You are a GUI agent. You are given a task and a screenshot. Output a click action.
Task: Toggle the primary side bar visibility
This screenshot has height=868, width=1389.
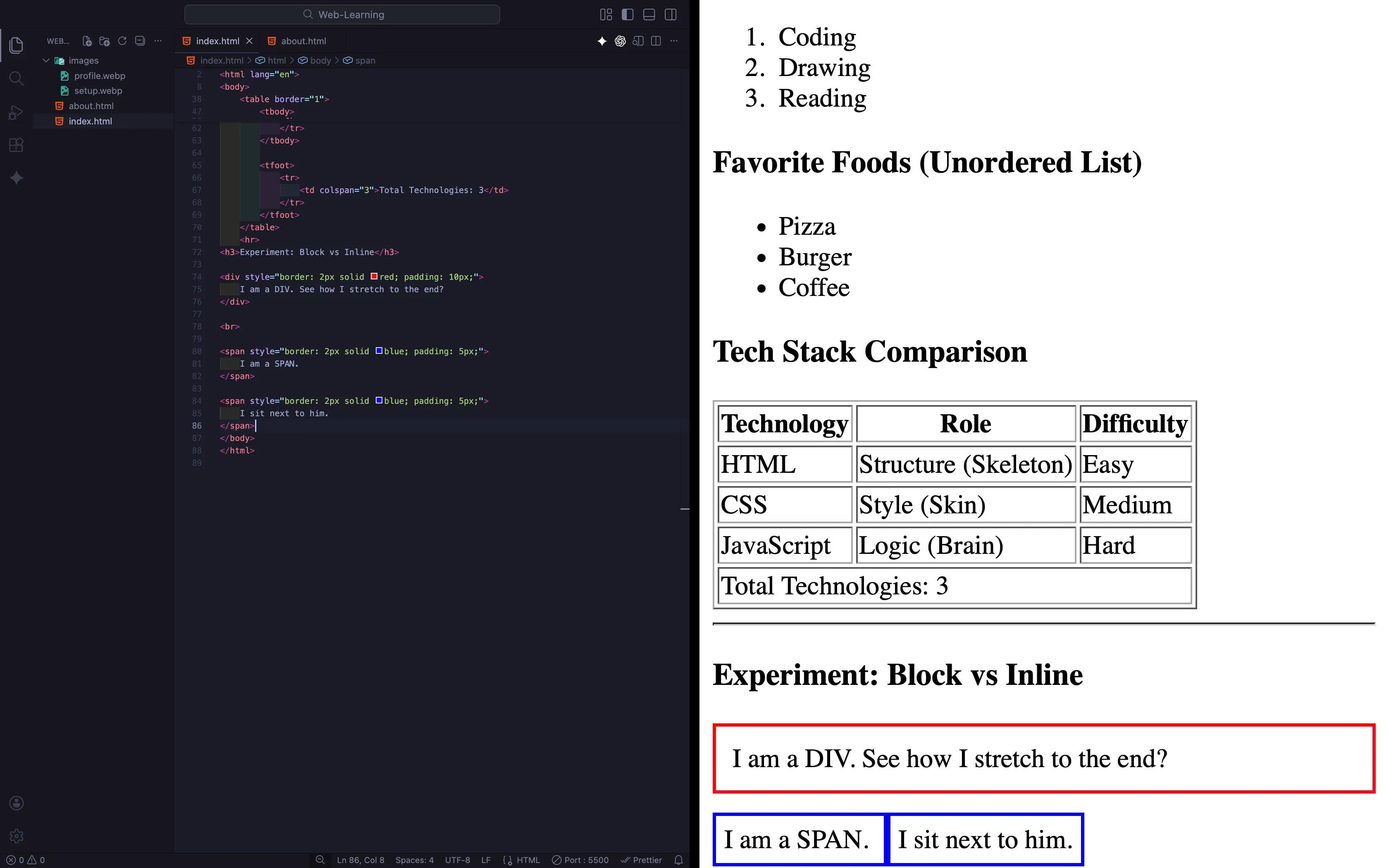point(628,14)
